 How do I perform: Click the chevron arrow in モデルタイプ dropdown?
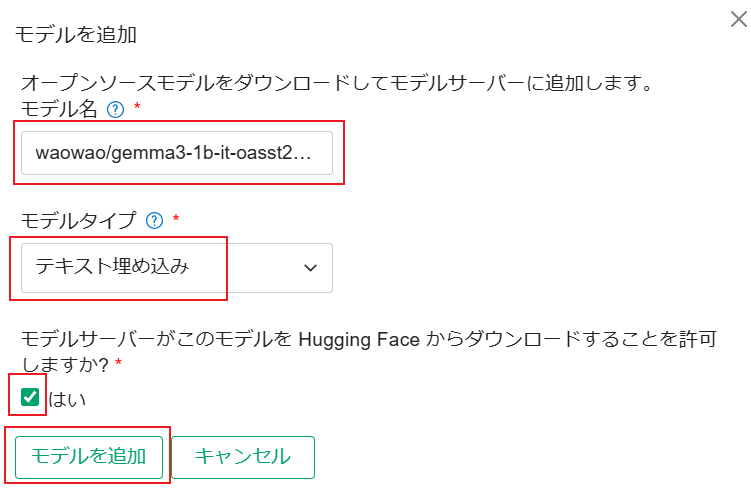[310, 267]
